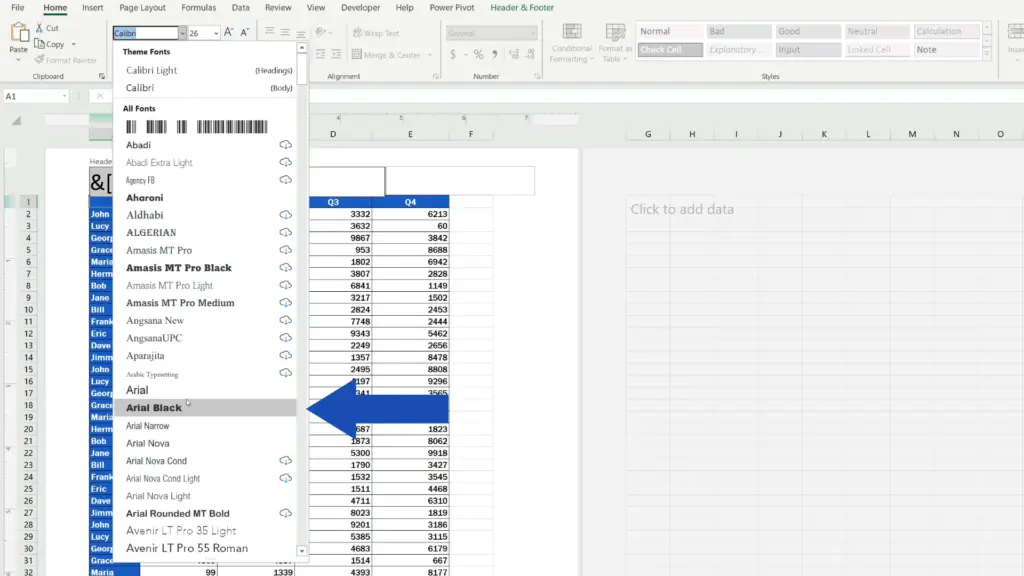Click the Accounting dollar format icon
1024x576 pixels.
[x=453, y=54]
